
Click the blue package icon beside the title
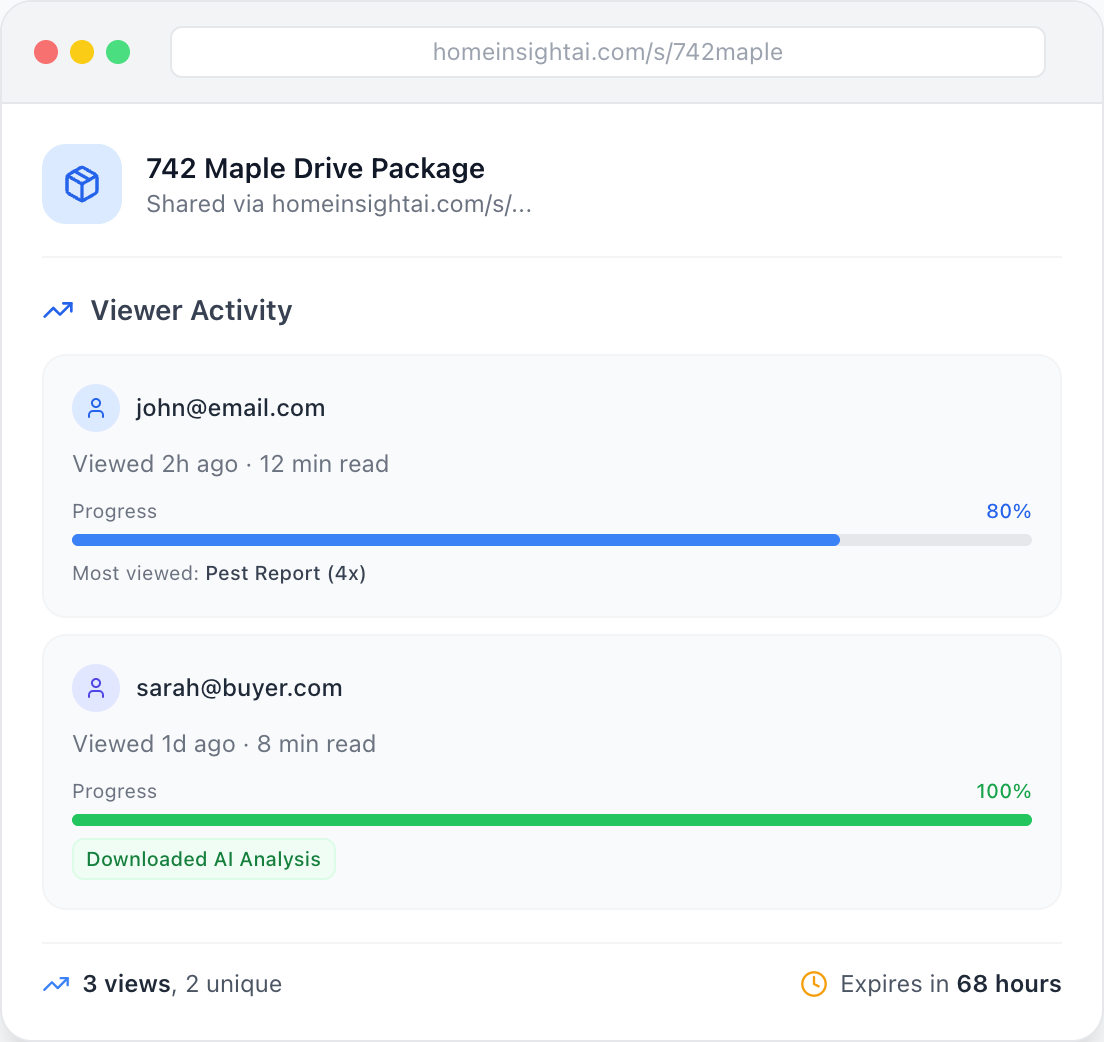coord(81,184)
